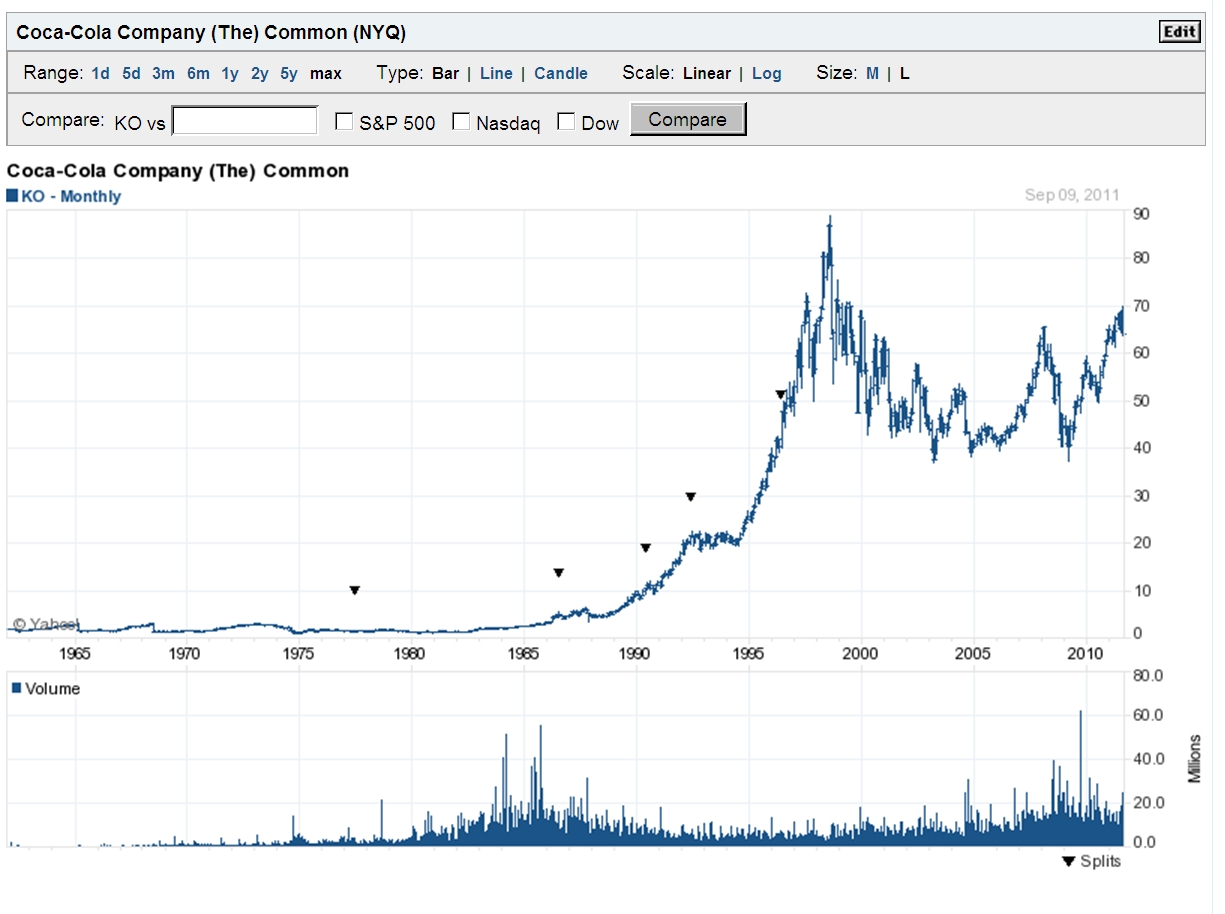Set range to 2y
Screen dimensions: 1225x914
coord(259,73)
